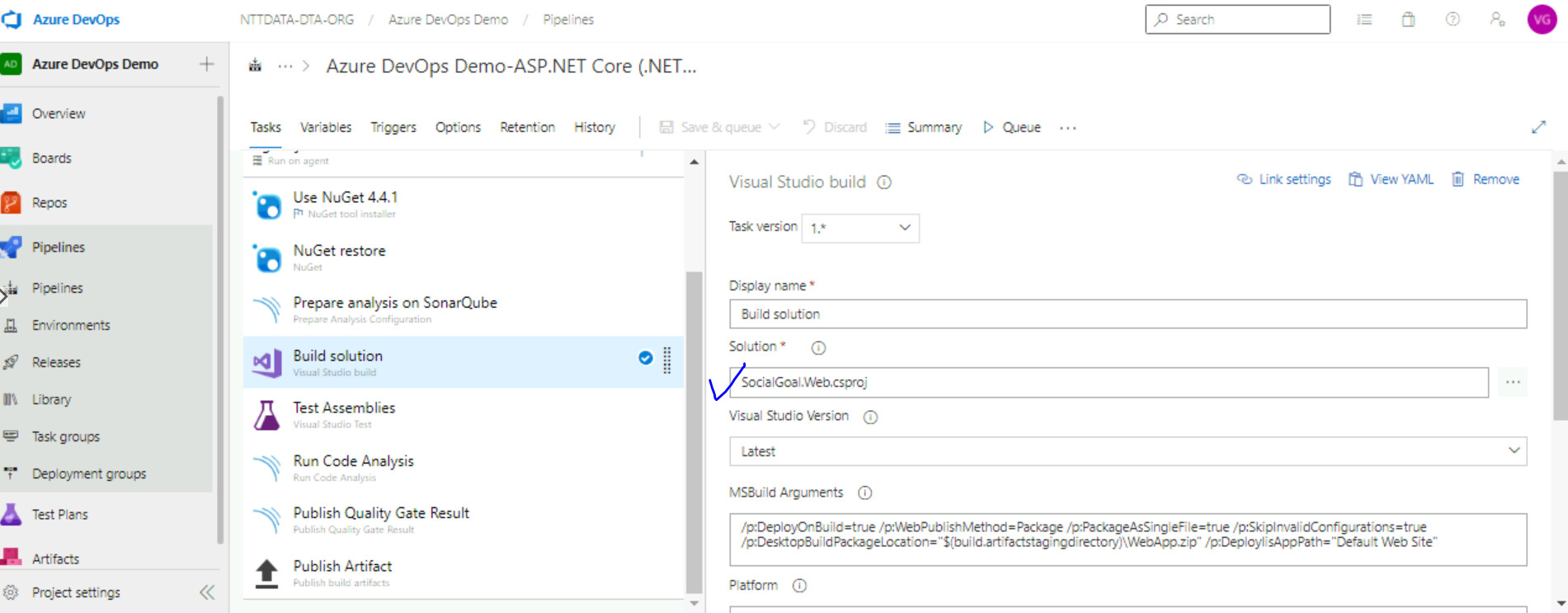Open the Visual Studio Version dropdown
The width and height of the screenshot is (1568, 613).
click(x=1127, y=451)
